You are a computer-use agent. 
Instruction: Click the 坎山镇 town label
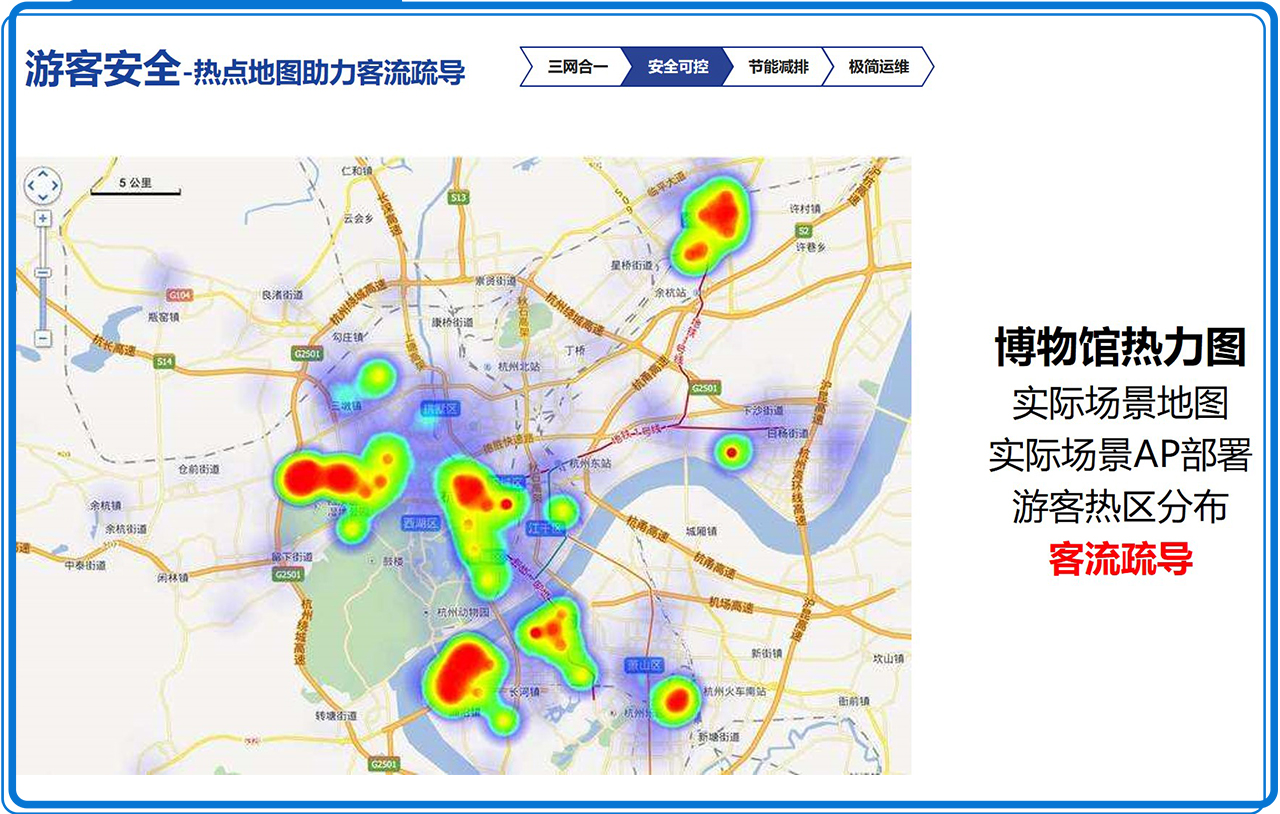click(887, 659)
